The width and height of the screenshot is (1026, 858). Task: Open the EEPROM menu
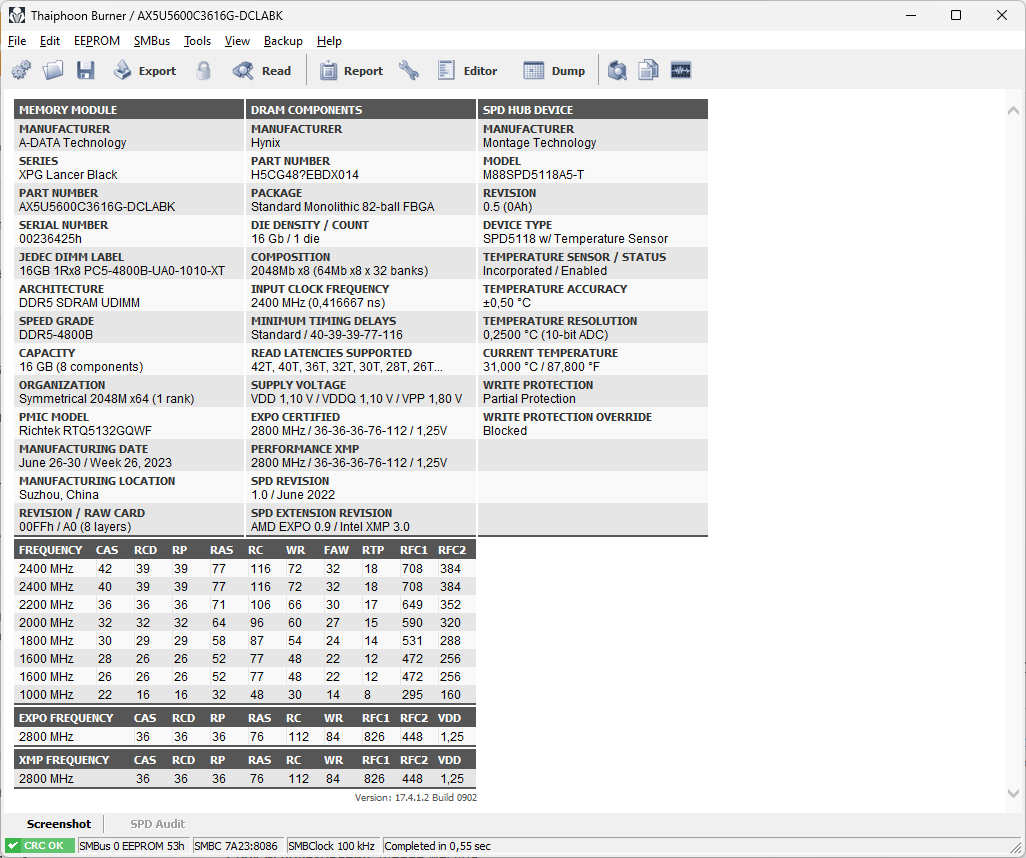tap(97, 41)
